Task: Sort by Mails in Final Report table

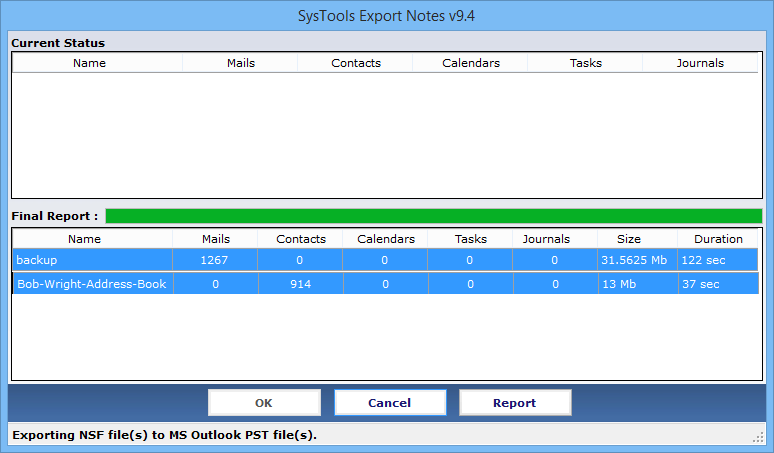Action: click(216, 239)
